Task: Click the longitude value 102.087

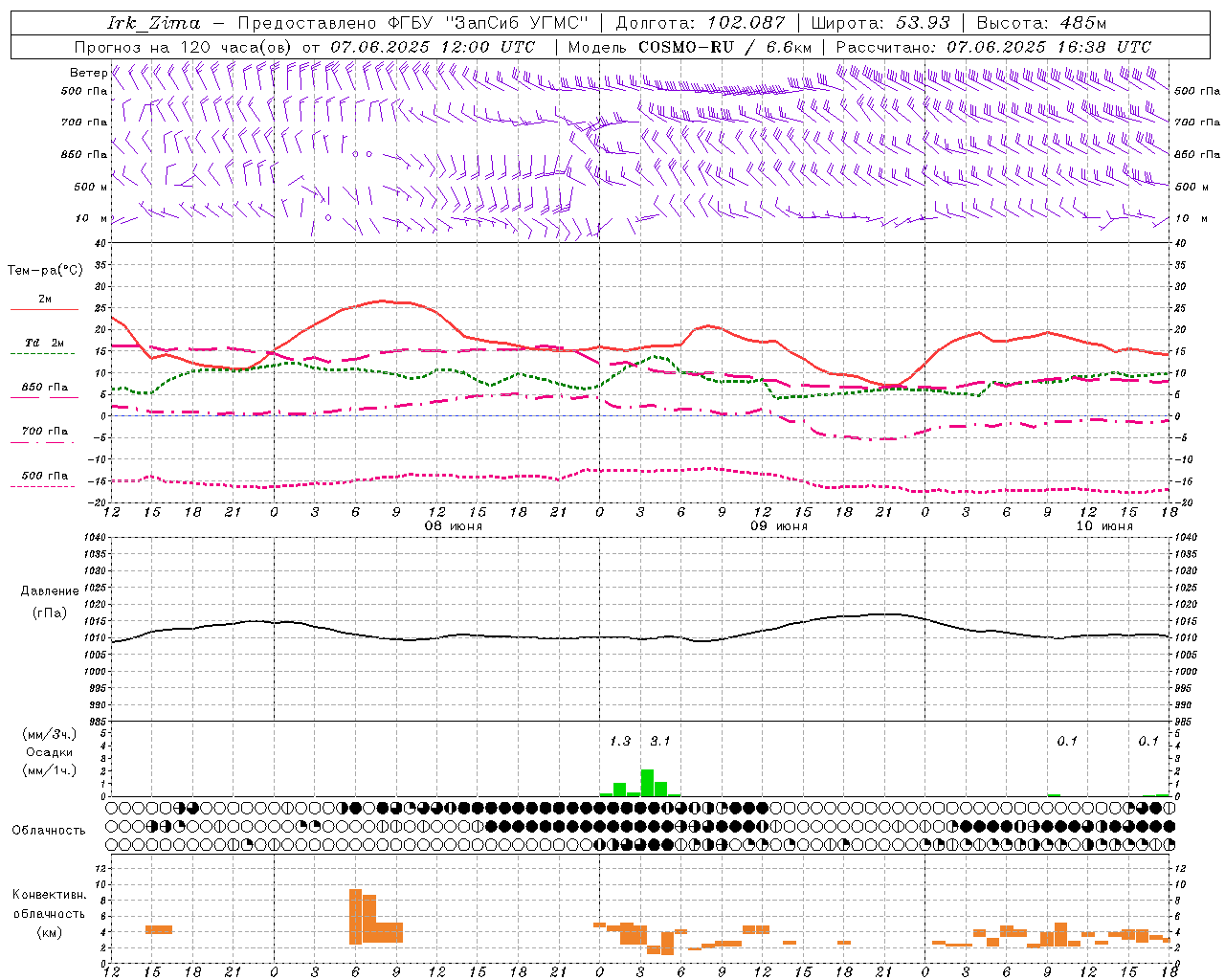Action: pyautogui.click(x=746, y=23)
